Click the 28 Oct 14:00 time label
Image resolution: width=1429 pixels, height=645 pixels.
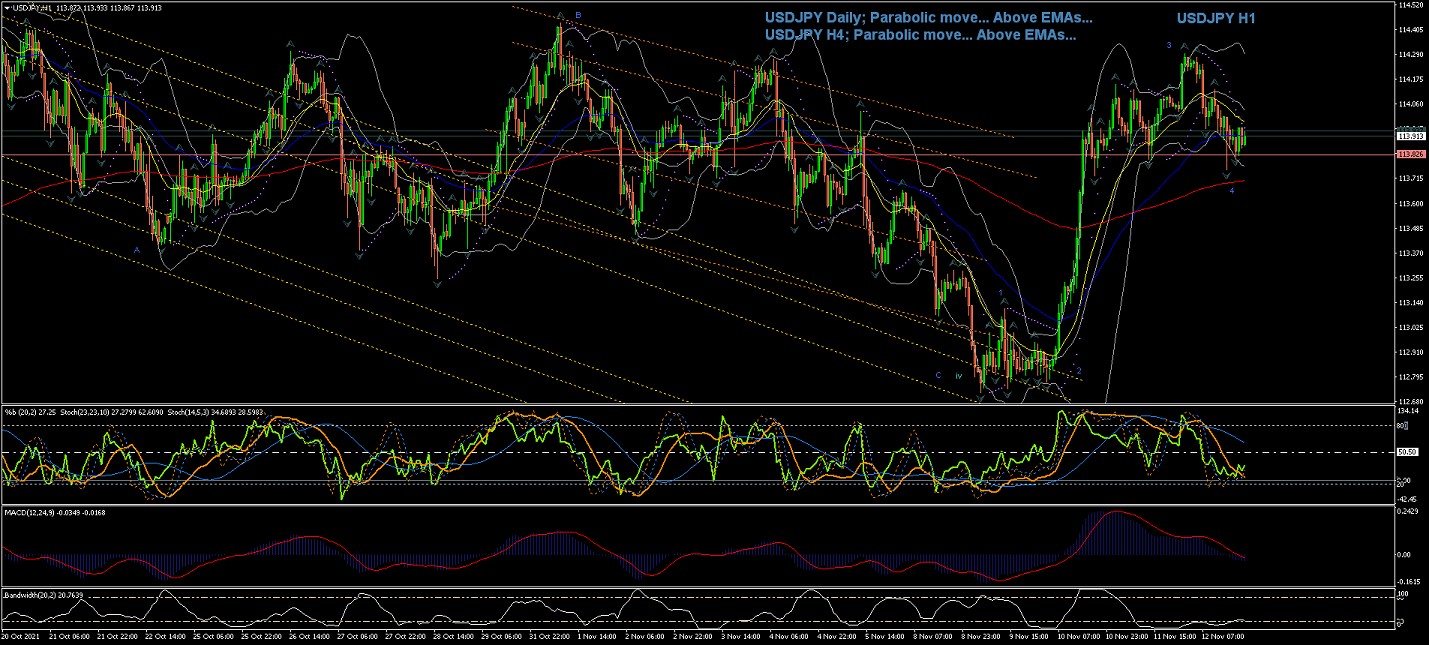pos(455,635)
